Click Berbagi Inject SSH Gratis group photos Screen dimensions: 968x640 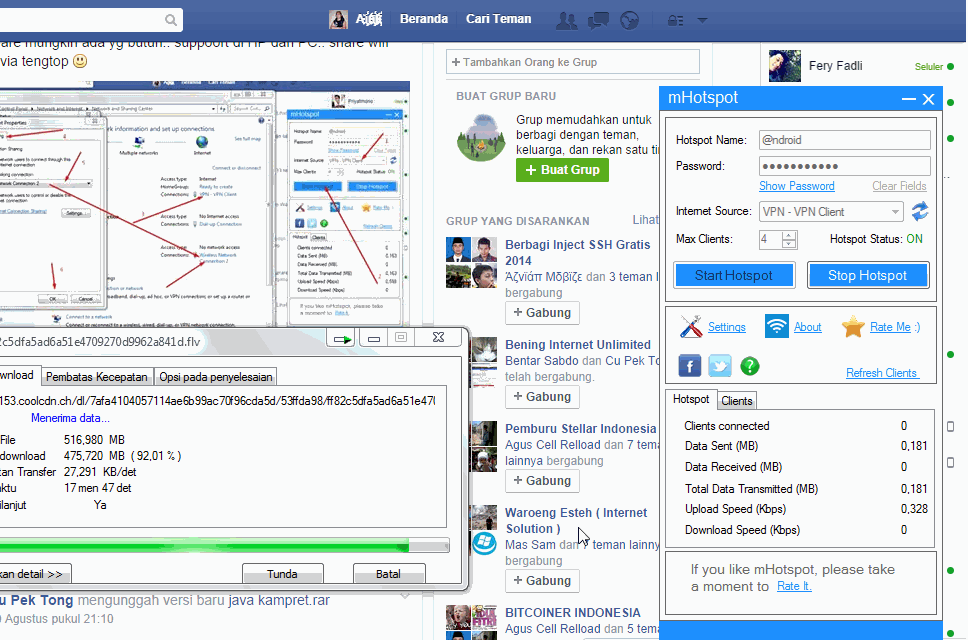(x=472, y=262)
